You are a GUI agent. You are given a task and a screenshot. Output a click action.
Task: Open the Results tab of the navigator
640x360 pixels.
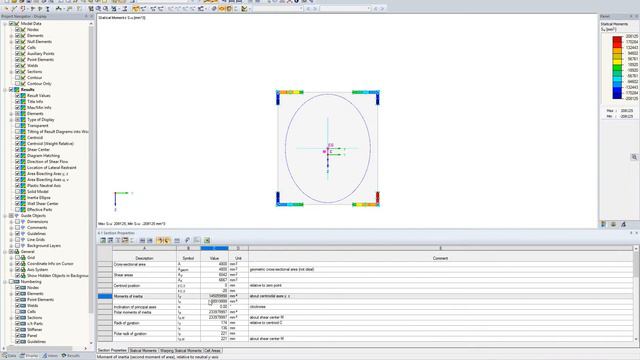71,356
